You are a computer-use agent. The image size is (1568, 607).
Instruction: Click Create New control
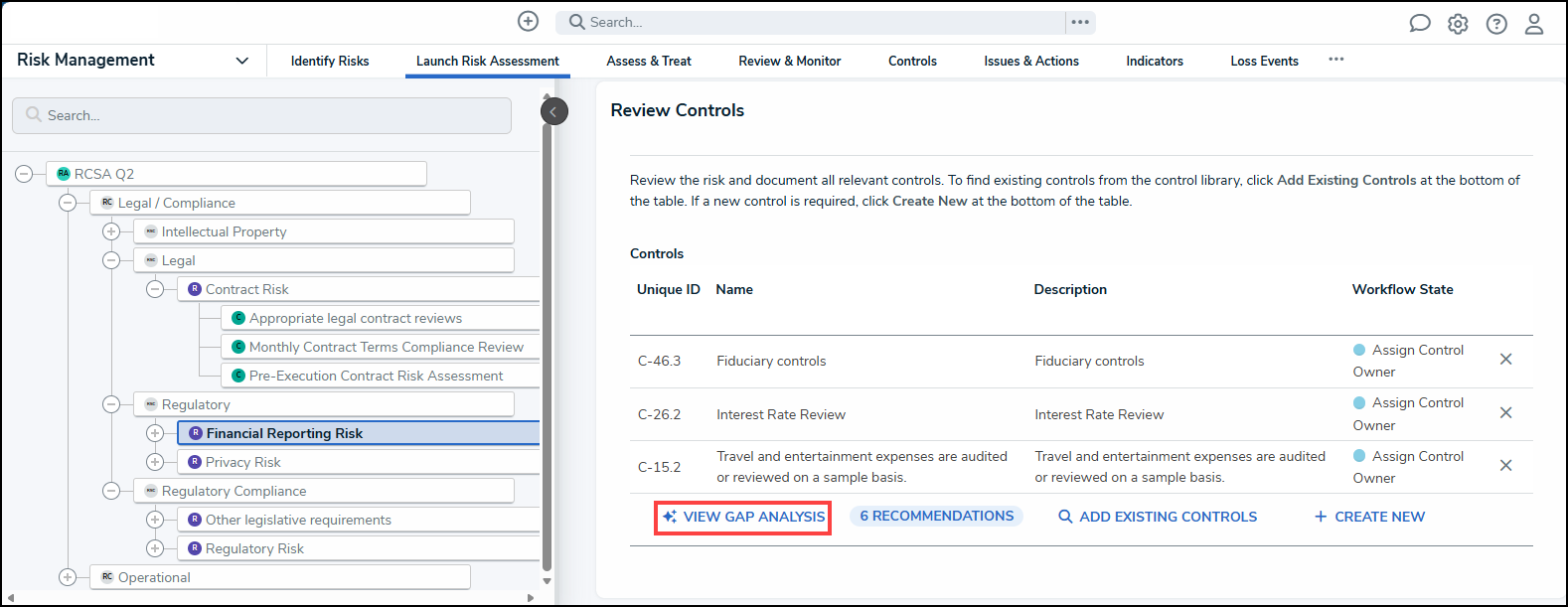1369,517
